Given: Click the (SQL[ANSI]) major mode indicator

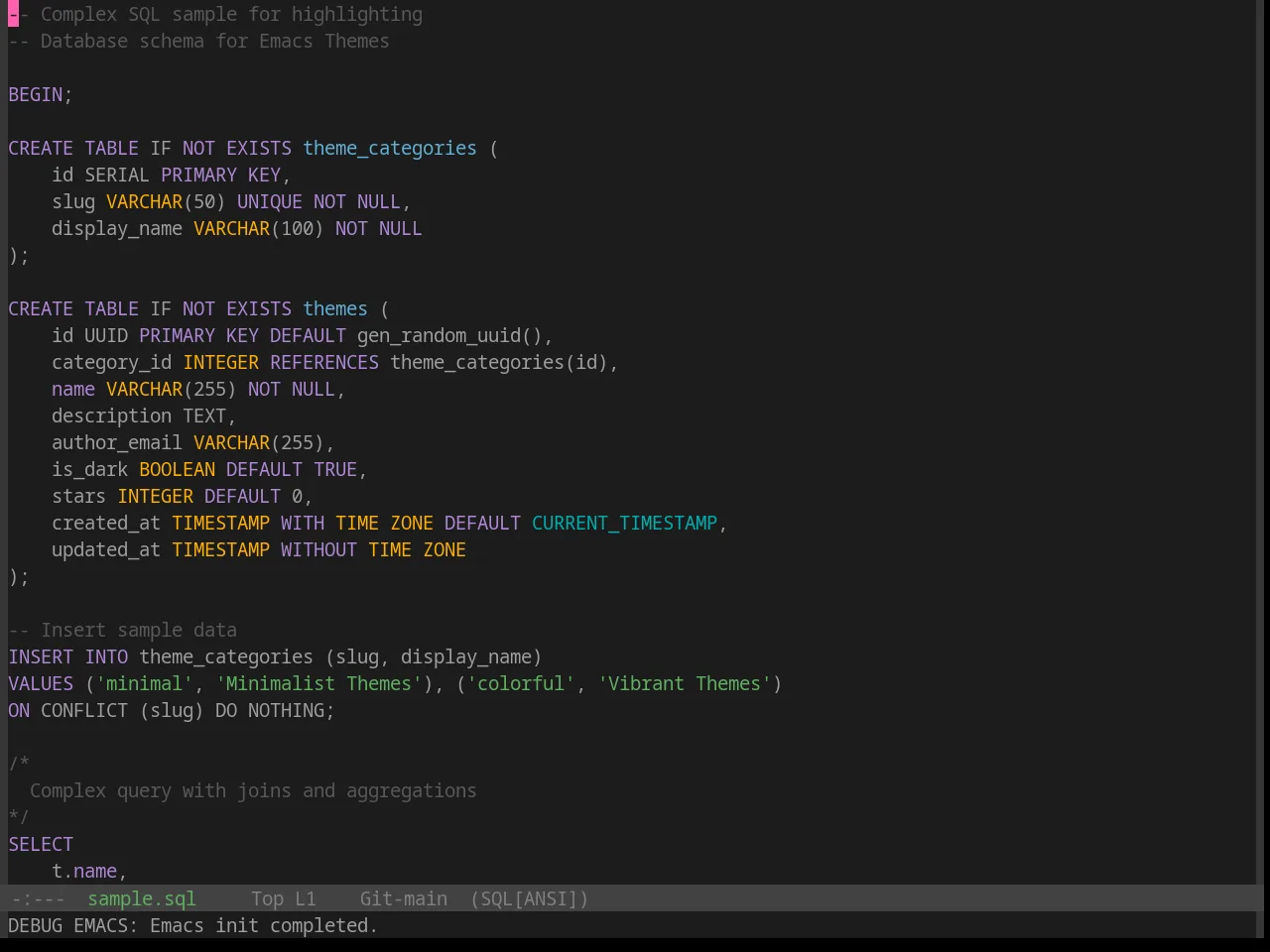Looking at the screenshot, I should pos(530,898).
